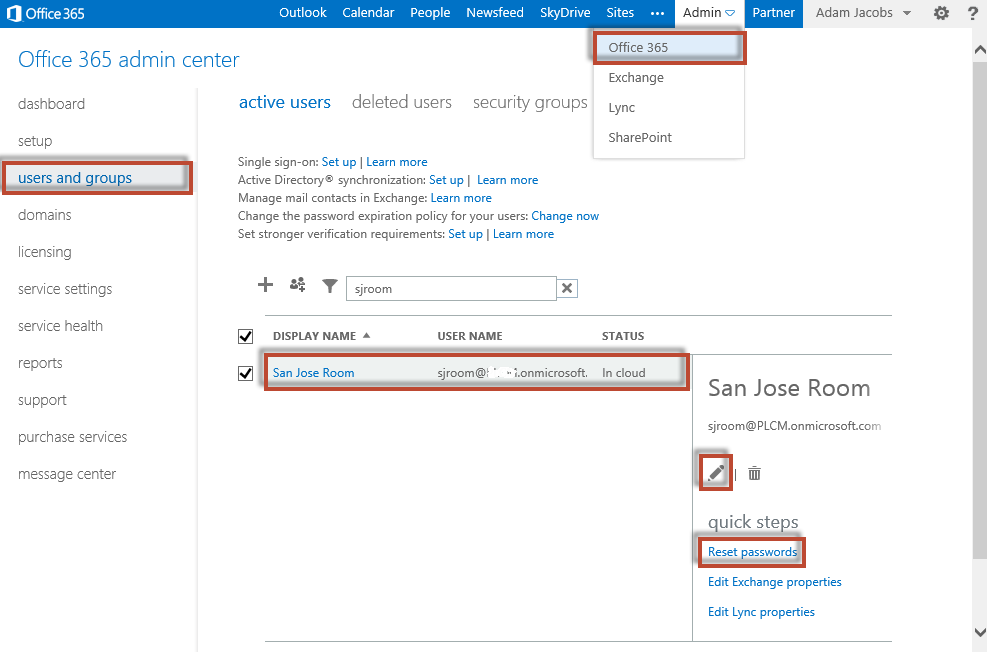Choose Office 365 from the Admin menu

pyautogui.click(x=668, y=47)
